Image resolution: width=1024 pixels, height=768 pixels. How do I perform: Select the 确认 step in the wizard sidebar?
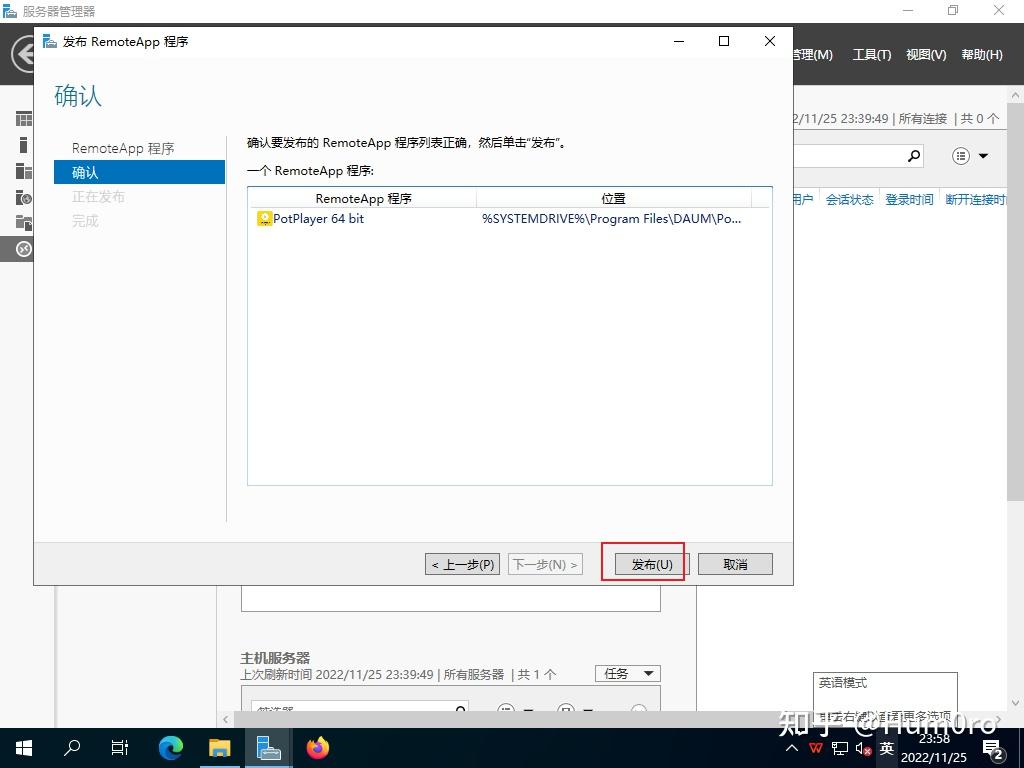pyautogui.click(x=84, y=172)
